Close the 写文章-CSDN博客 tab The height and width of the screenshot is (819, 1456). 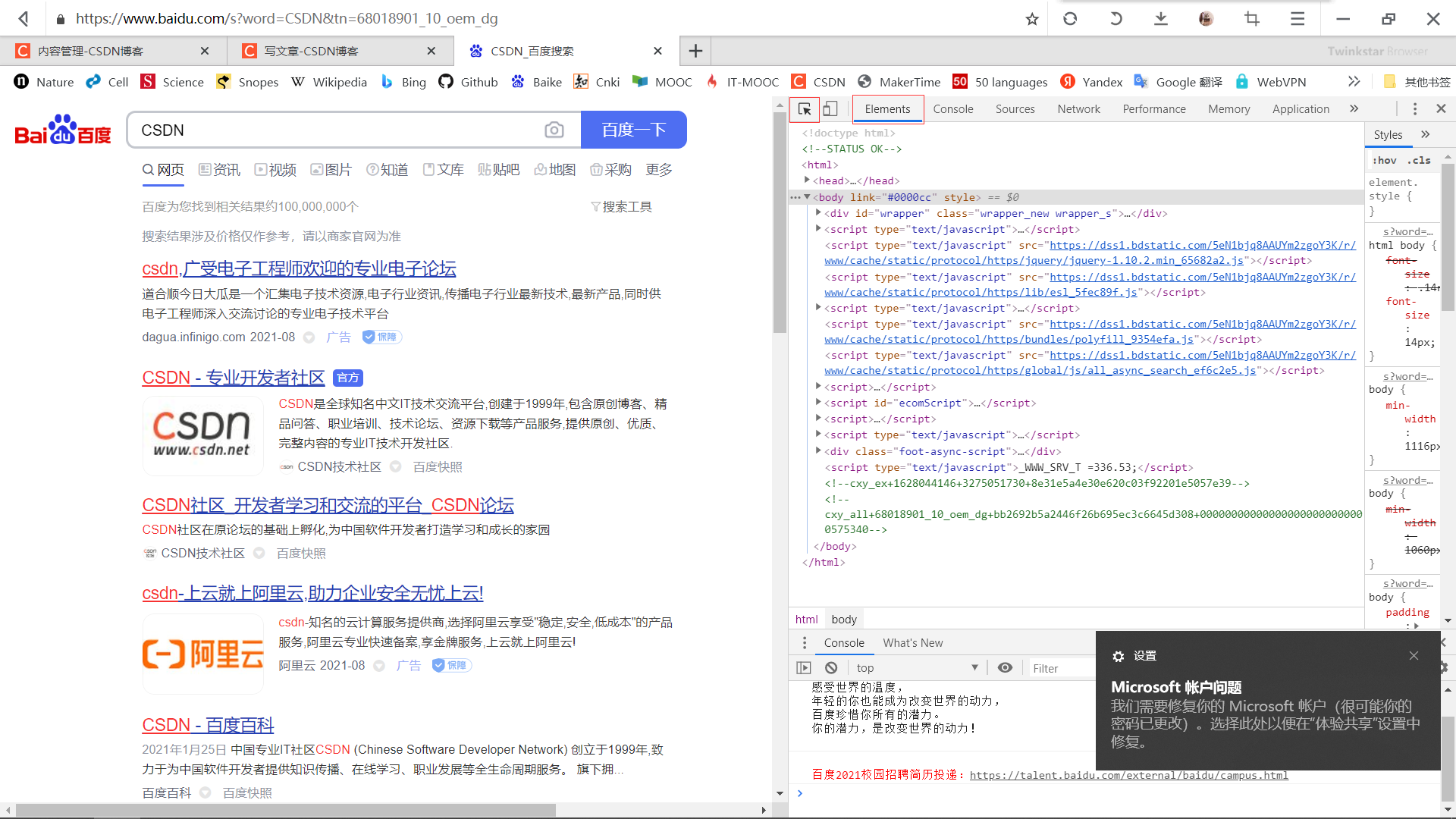tap(431, 51)
